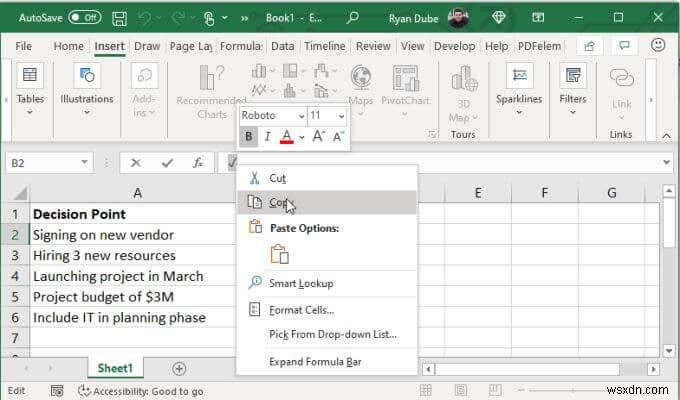Click the search magnifier in title bar
The image size is (680, 400).
353,18
